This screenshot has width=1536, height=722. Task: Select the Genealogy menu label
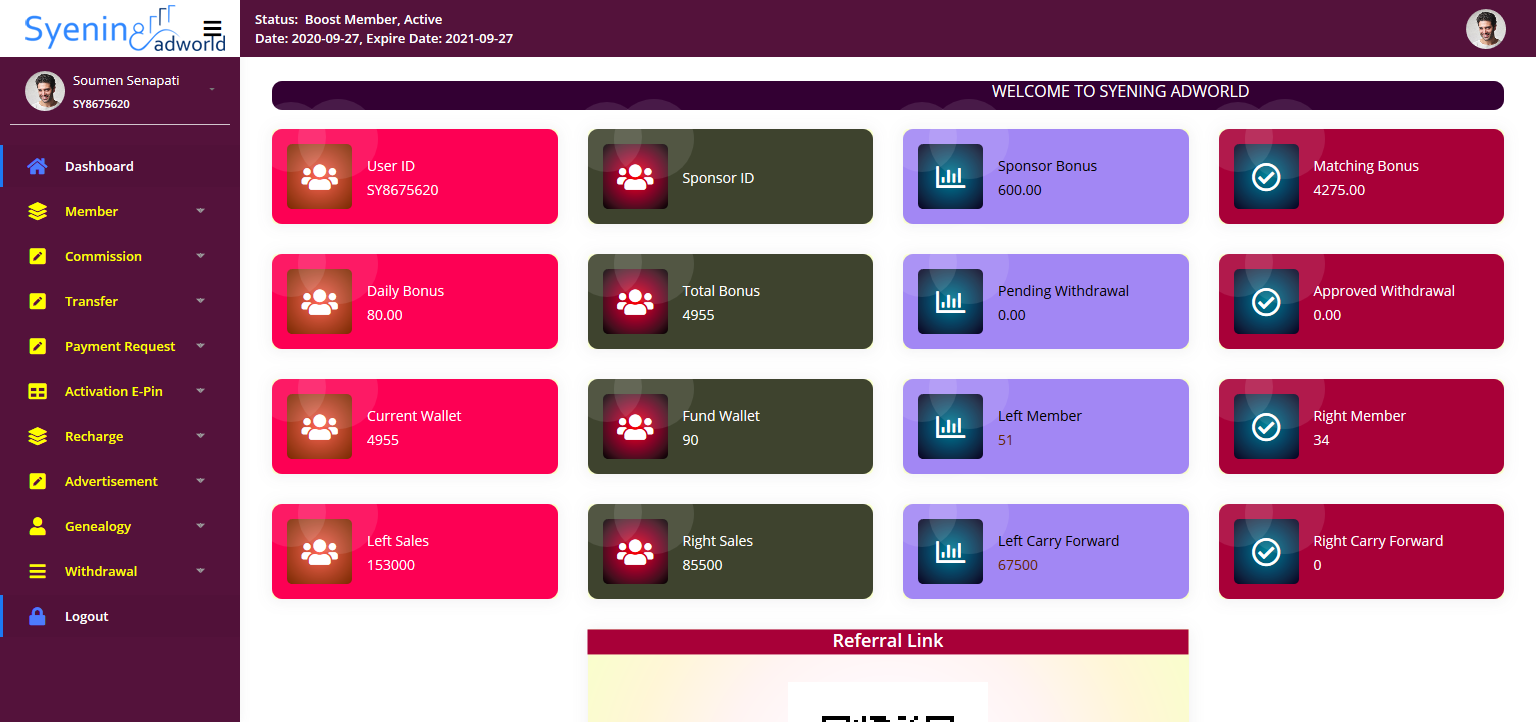pos(98,526)
